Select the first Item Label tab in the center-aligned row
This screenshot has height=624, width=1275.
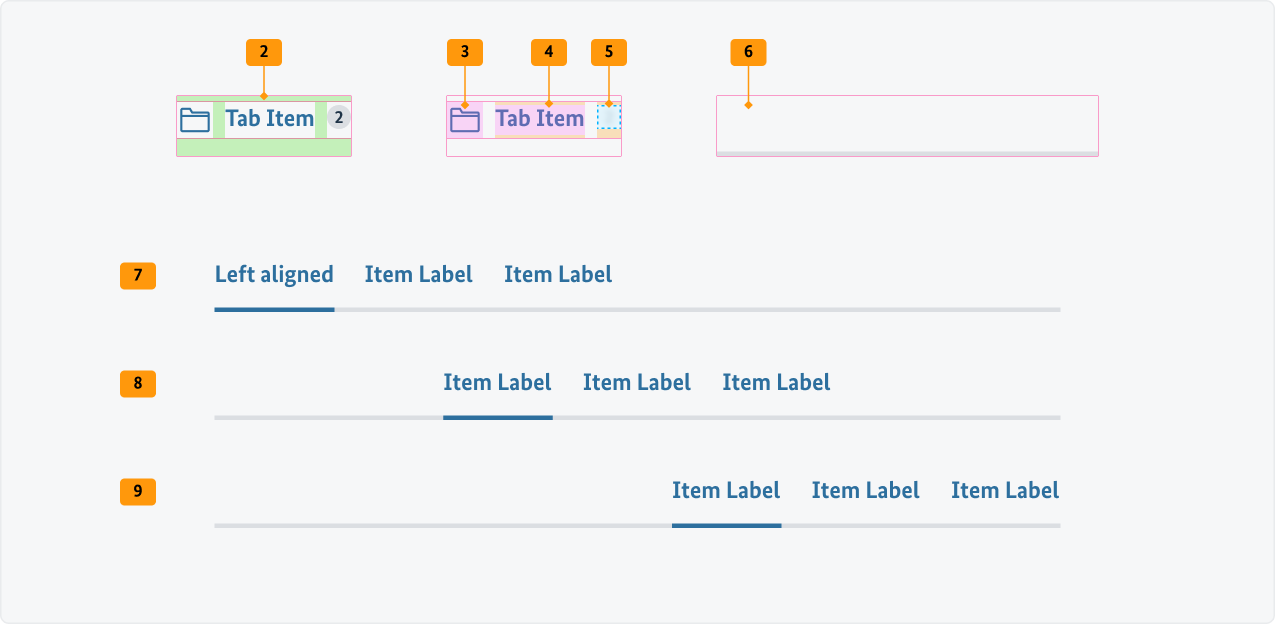click(497, 382)
